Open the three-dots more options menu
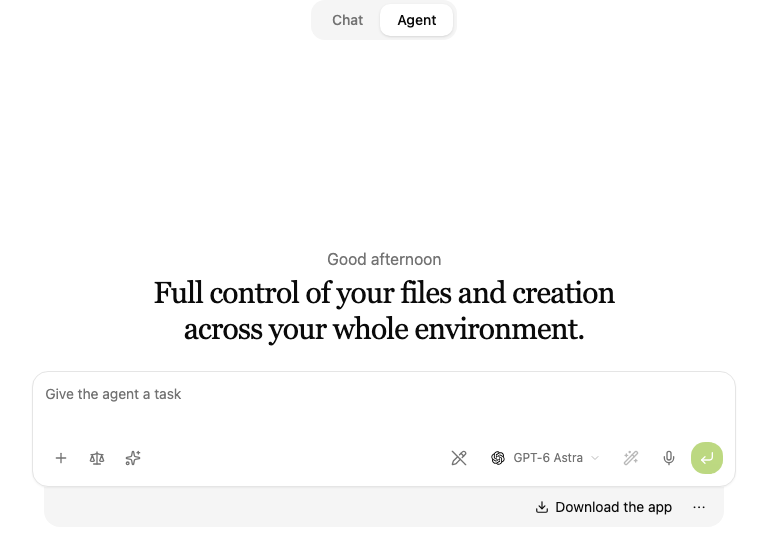Screen dimensions: 769x543 click(699, 507)
